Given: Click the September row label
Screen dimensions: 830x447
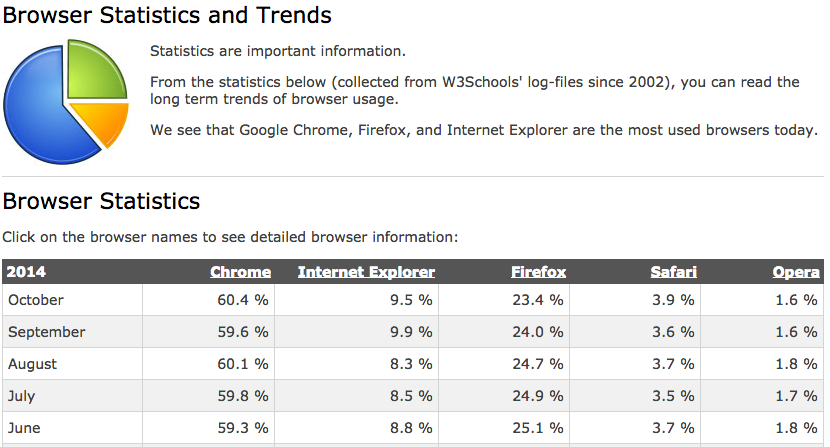Looking at the screenshot, I should 46,332.
